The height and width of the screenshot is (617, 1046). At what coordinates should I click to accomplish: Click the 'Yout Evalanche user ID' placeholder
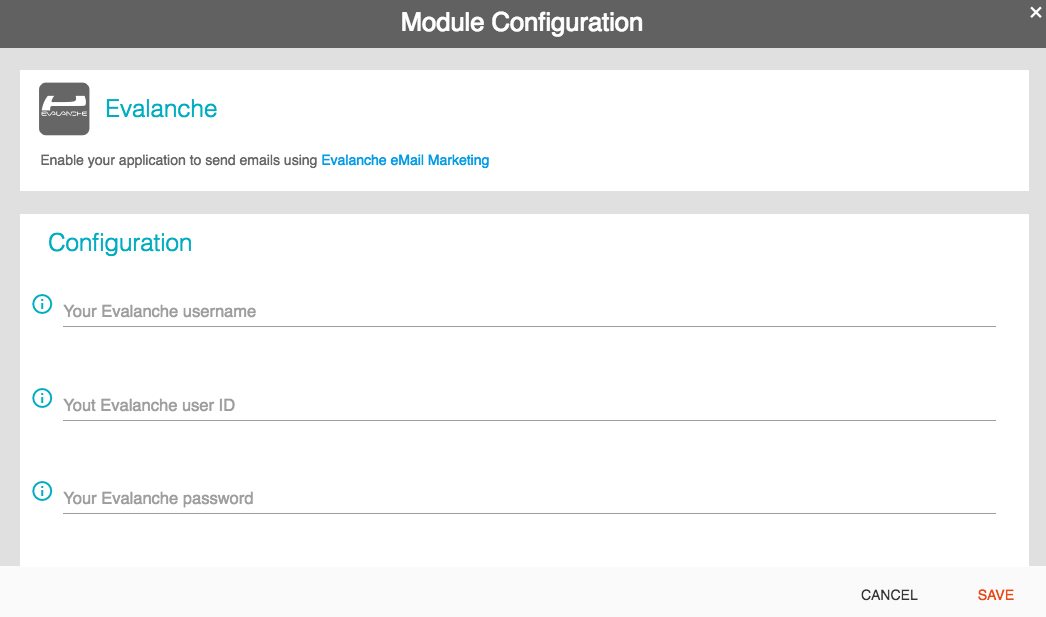pyautogui.click(x=149, y=405)
